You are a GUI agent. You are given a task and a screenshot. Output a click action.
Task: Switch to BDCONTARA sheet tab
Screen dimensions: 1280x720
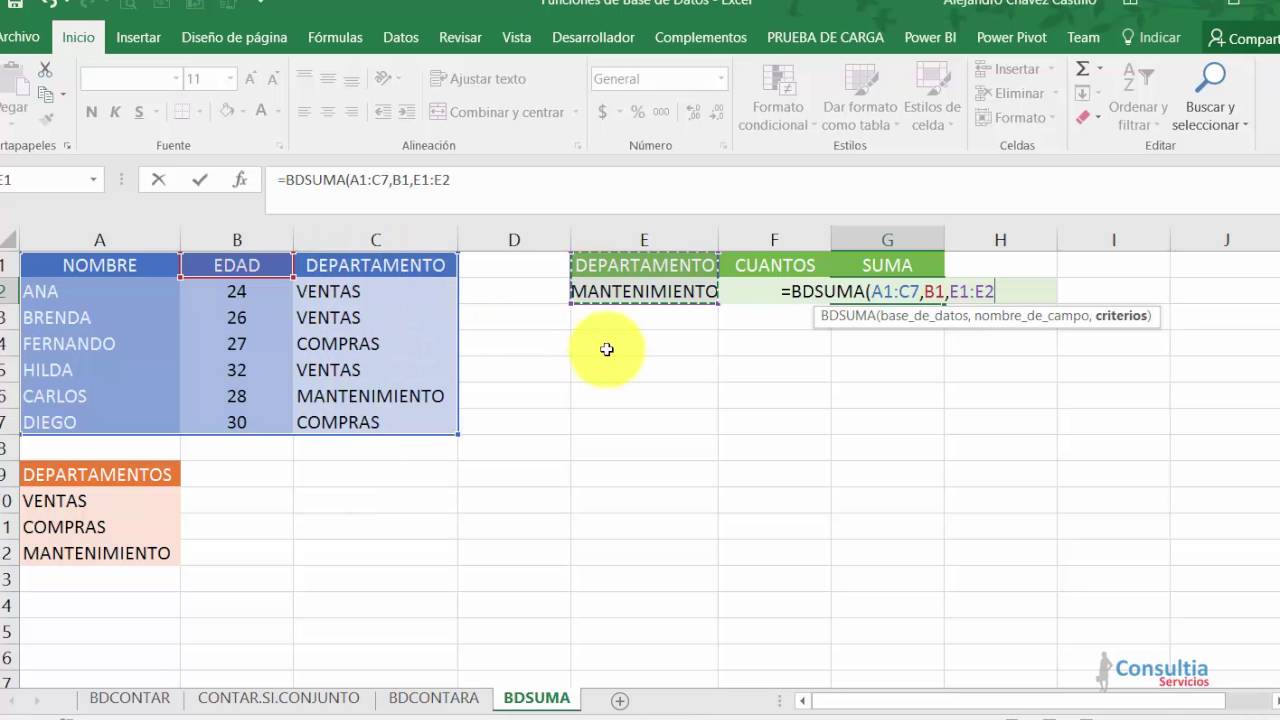coord(433,698)
